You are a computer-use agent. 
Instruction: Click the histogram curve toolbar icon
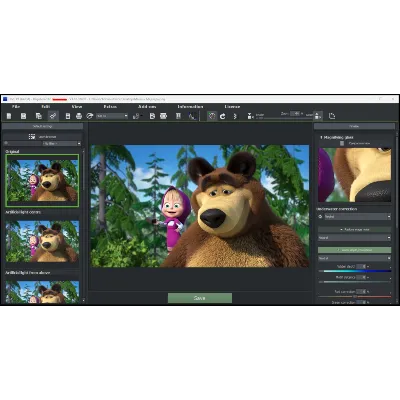coord(192,116)
